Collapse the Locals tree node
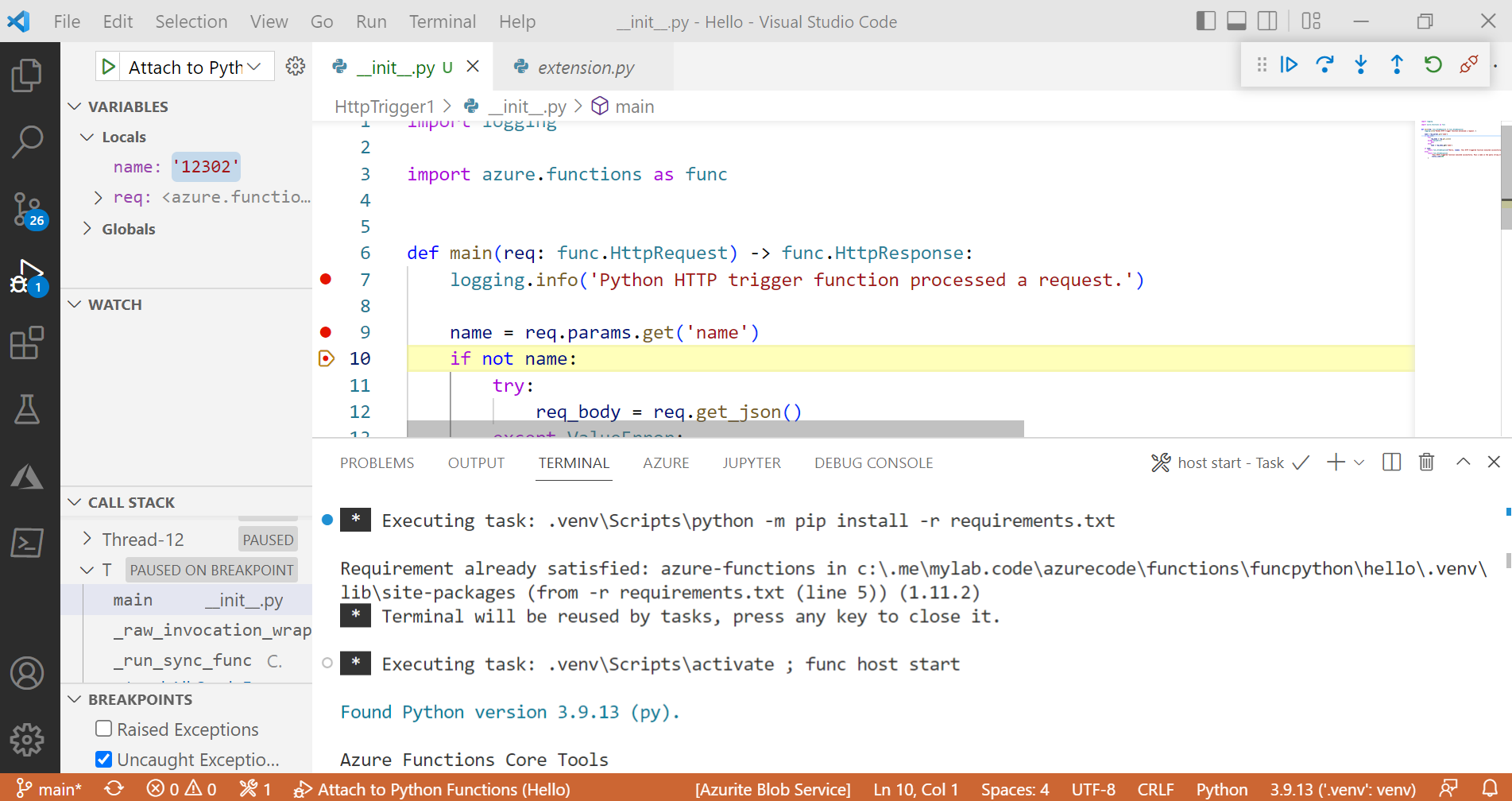The width and height of the screenshot is (1512, 801). tap(87, 137)
